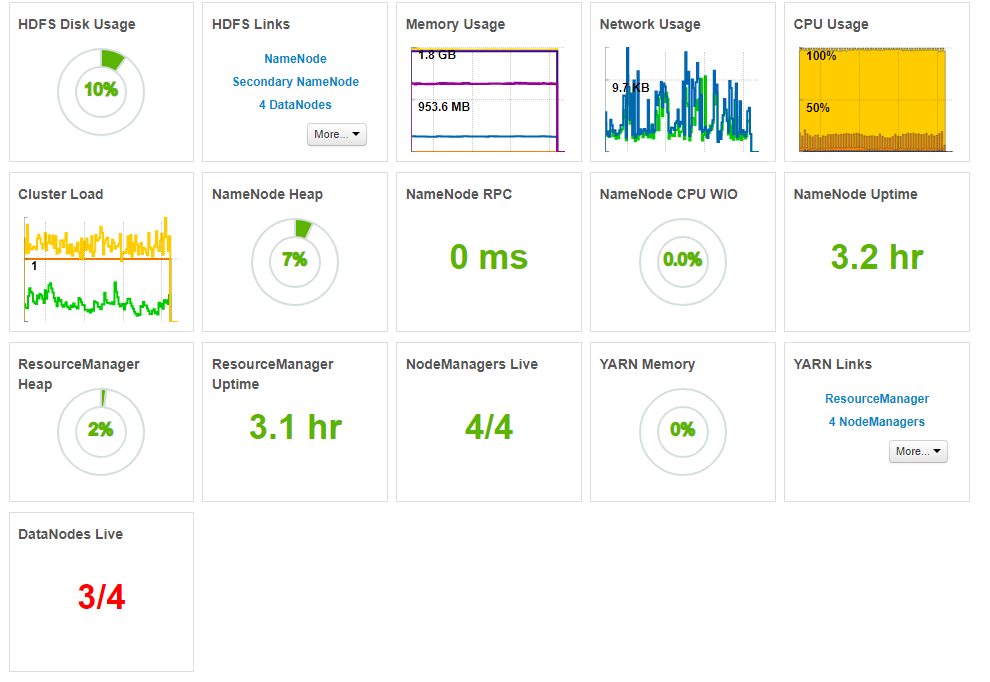990x682 pixels.
Task: Open the 4 NodeManagers link
Action: pos(876,422)
